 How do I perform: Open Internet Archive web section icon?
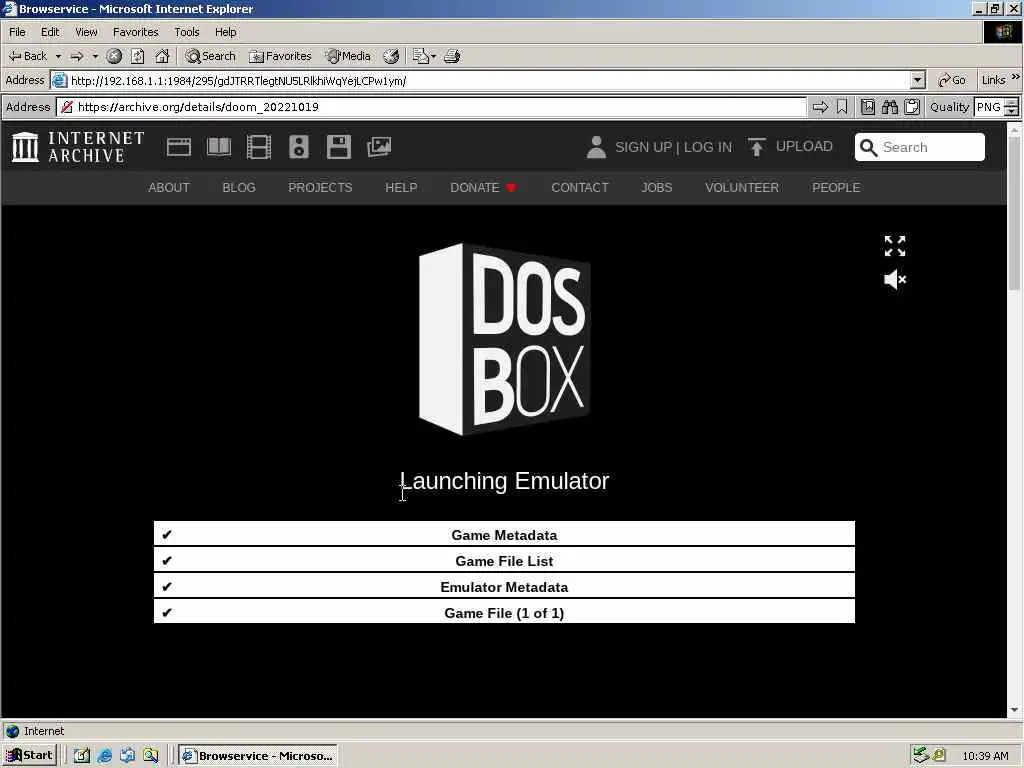[179, 147]
